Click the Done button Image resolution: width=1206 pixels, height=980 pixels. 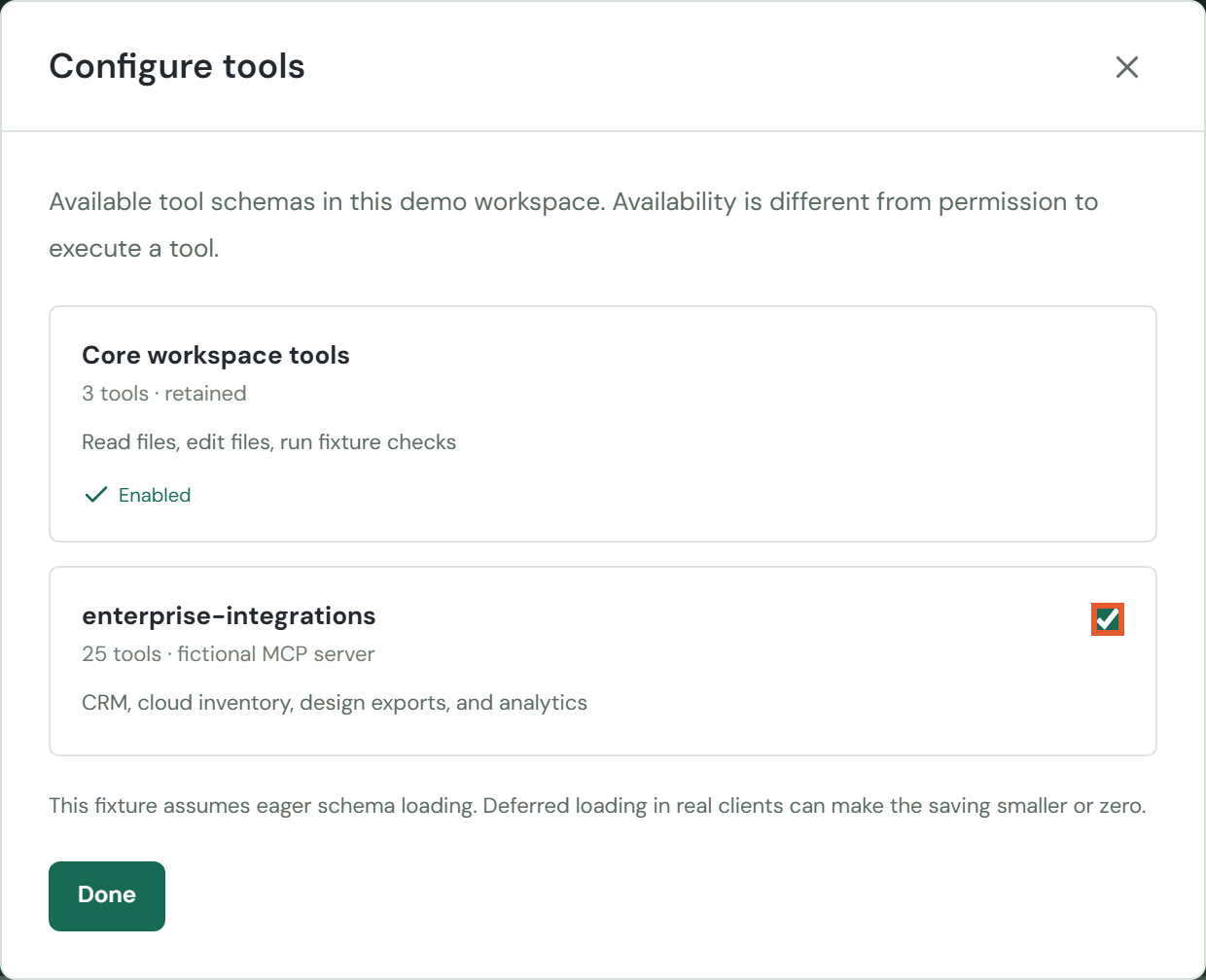pyautogui.click(x=107, y=895)
